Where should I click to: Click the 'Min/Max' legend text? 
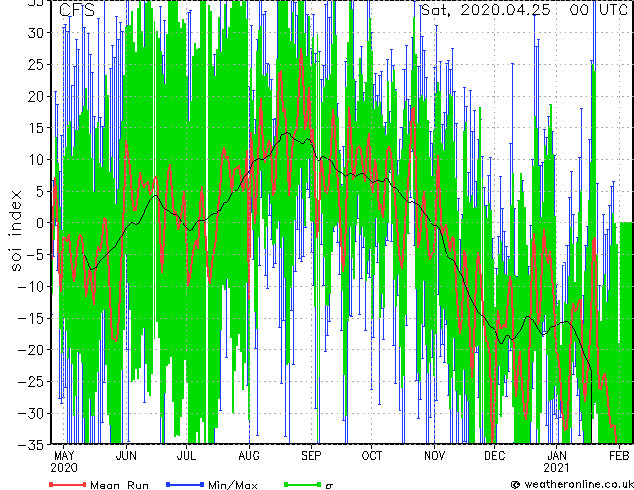pyautogui.click(x=233, y=485)
